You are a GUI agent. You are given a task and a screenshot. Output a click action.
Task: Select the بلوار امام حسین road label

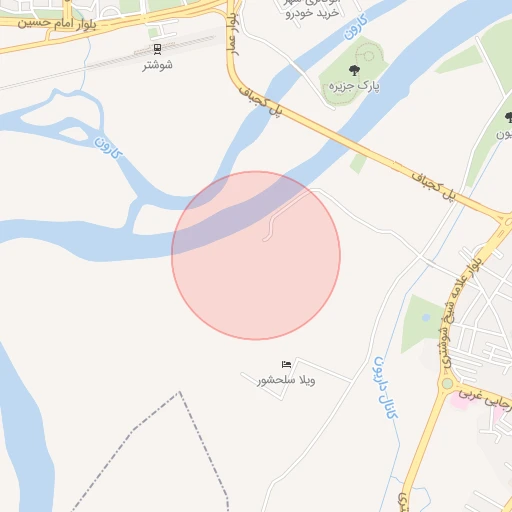[57, 24]
